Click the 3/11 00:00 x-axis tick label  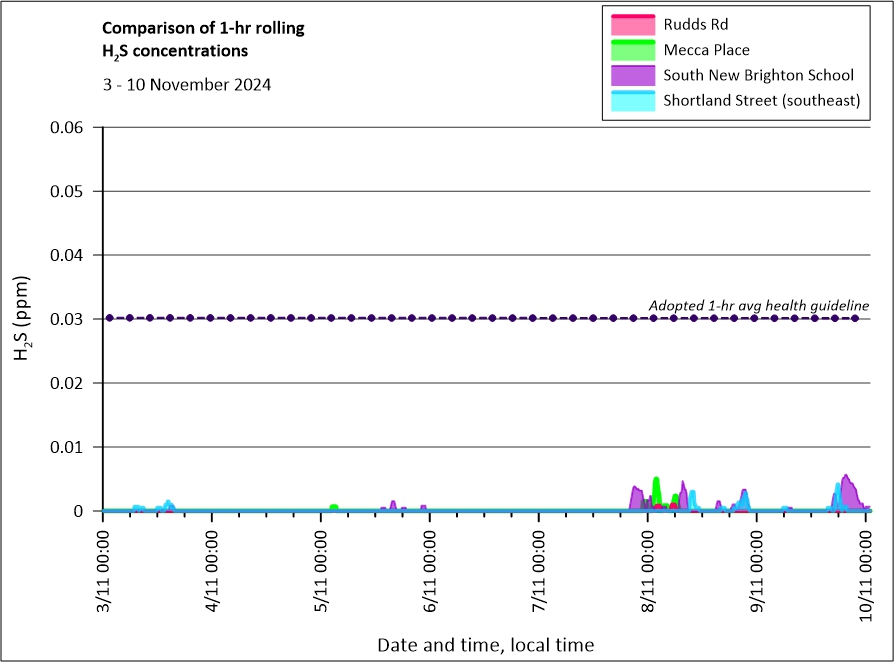point(104,568)
